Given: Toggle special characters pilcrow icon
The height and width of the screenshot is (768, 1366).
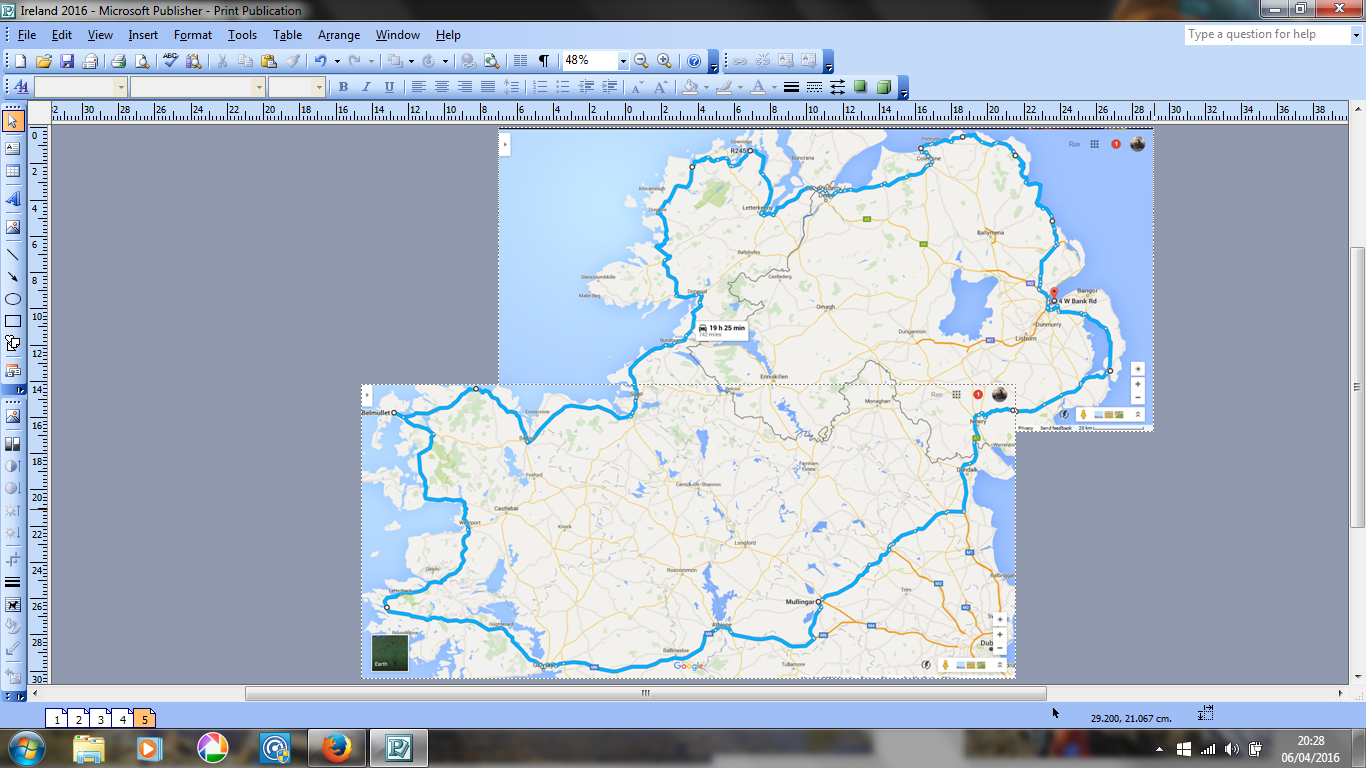Looking at the screenshot, I should (543, 61).
